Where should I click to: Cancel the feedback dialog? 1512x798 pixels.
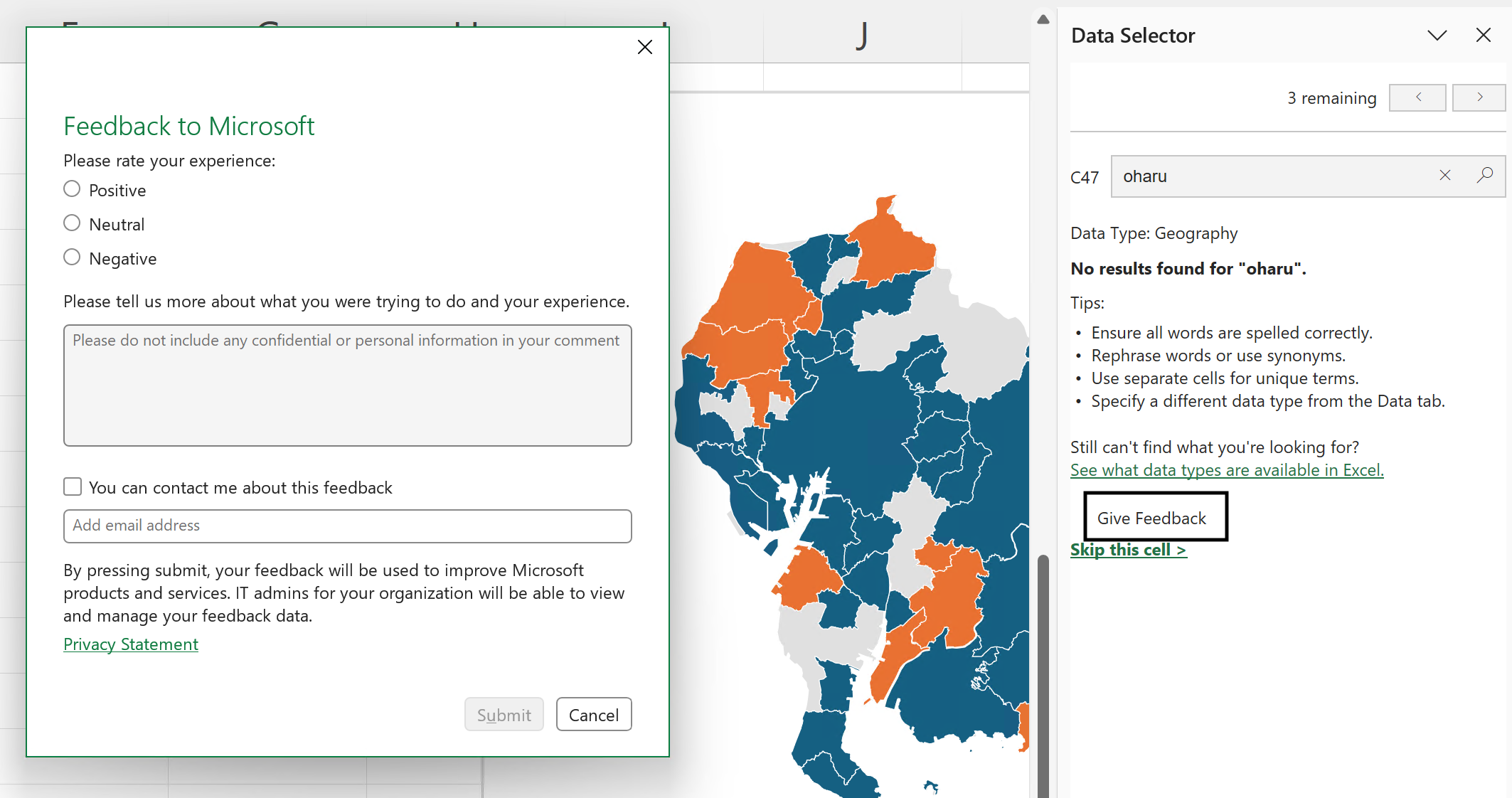click(x=594, y=715)
